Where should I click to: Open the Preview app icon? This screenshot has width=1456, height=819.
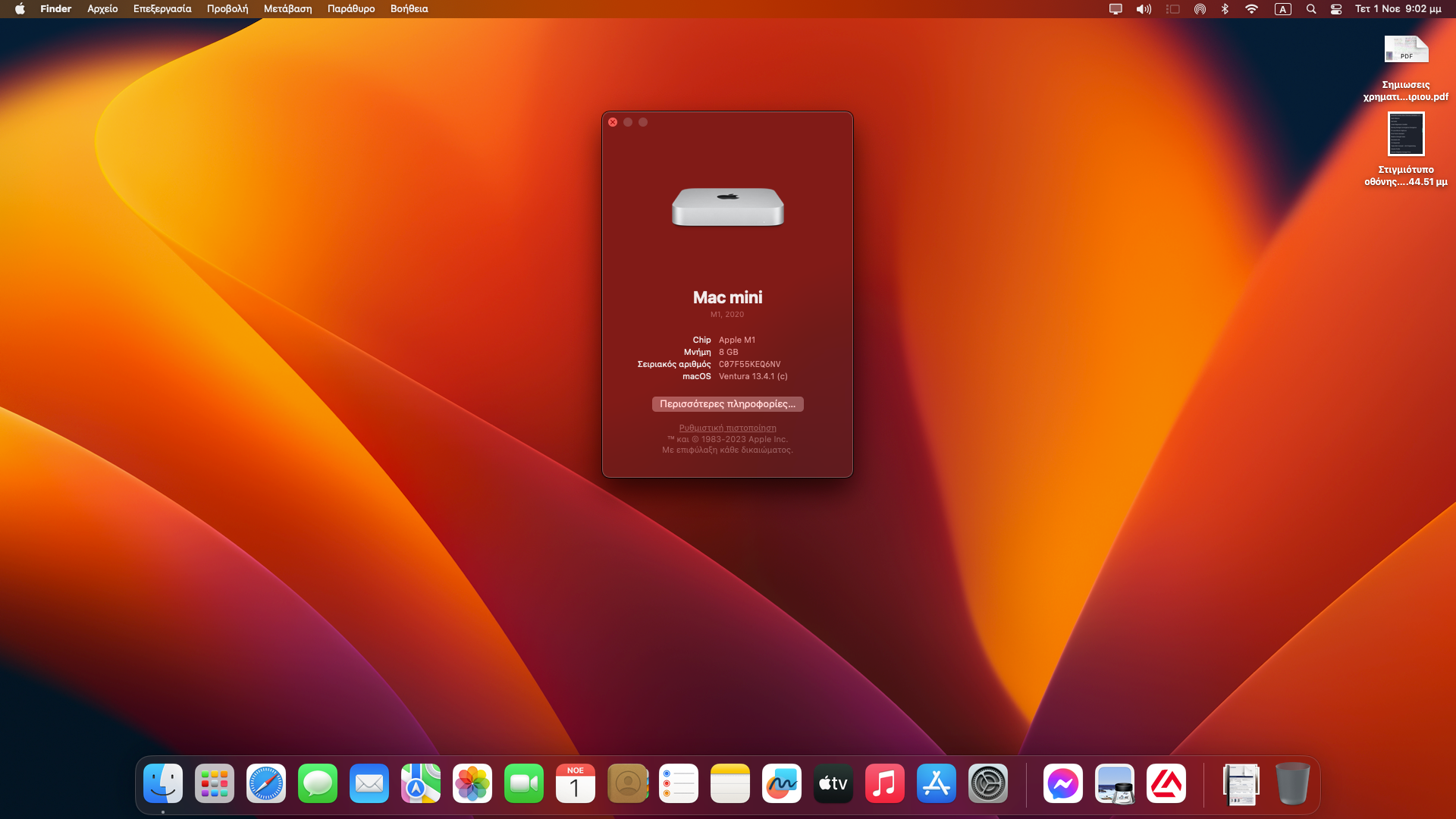coord(1115,783)
